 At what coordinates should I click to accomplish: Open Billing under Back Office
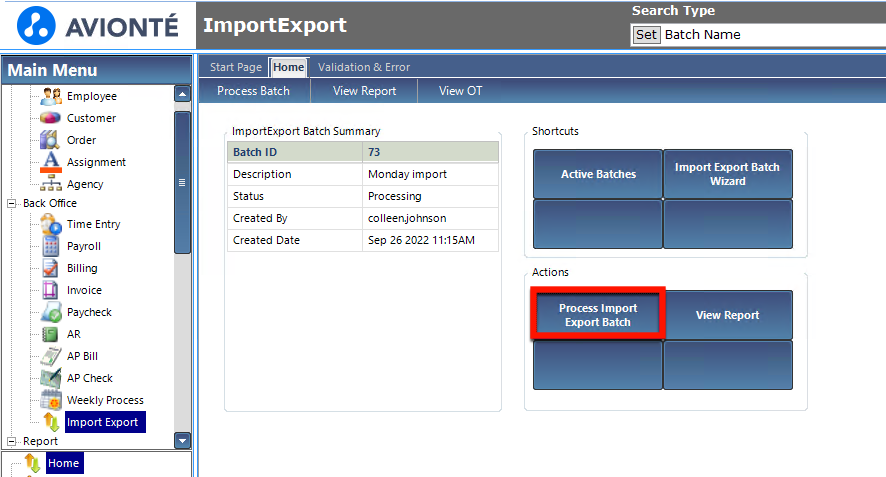82,268
